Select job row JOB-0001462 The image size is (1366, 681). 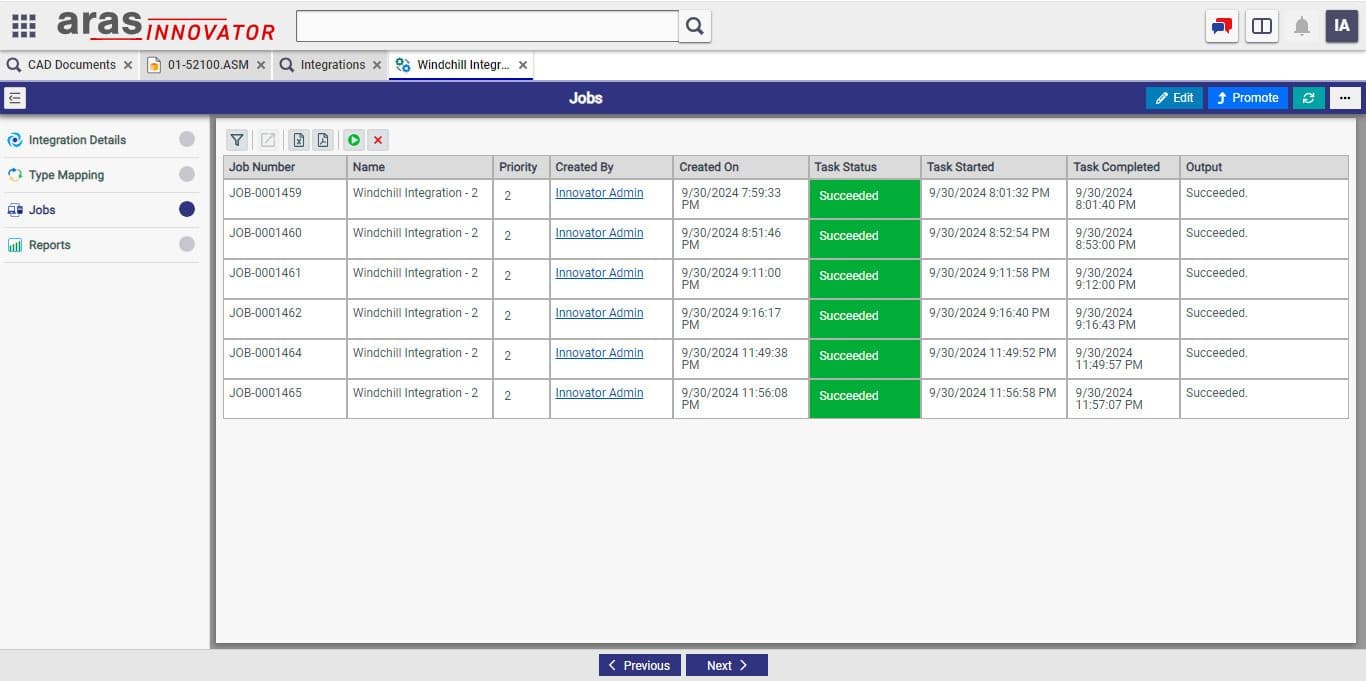tap(785, 319)
